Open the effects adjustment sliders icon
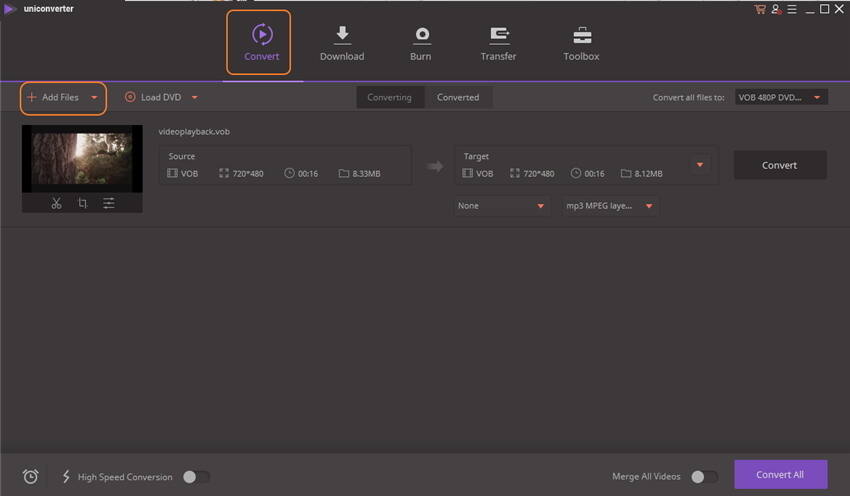 (x=109, y=203)
